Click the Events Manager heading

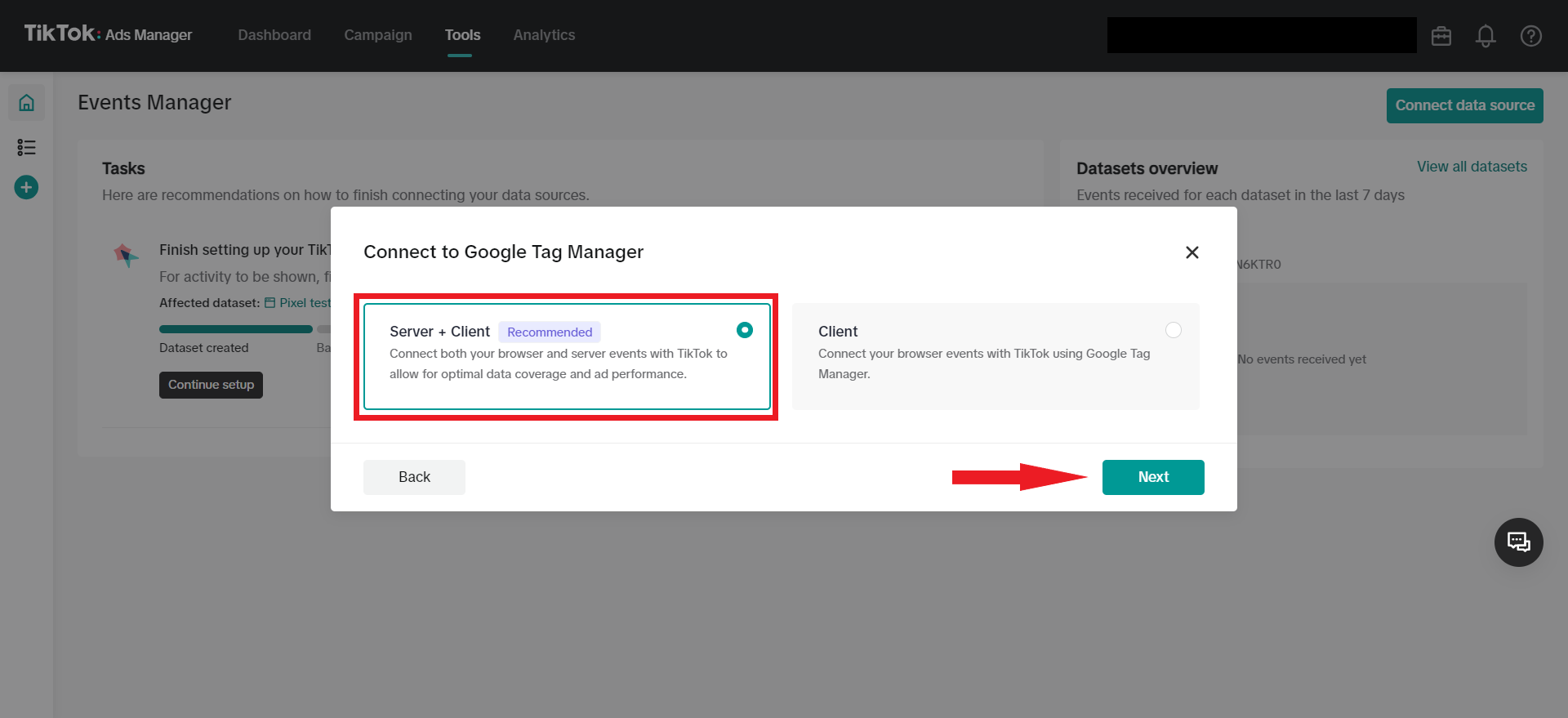coord(154,102)
